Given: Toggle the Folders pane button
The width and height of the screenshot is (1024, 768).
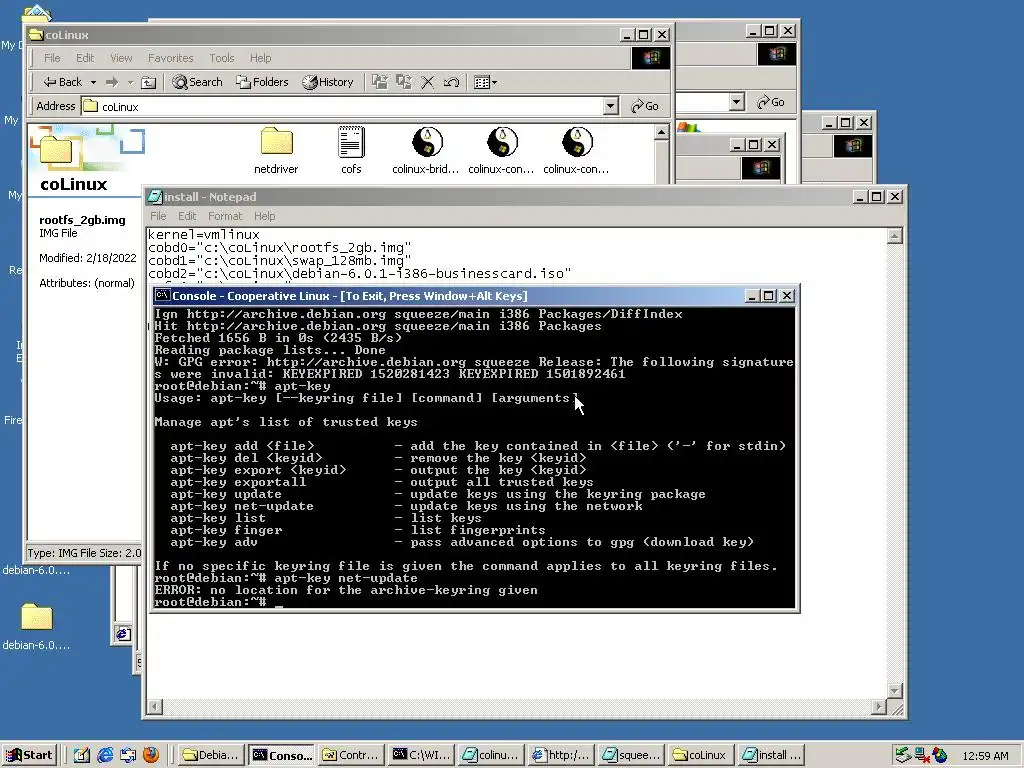Looking at the screenshot, I should point(263,82).
